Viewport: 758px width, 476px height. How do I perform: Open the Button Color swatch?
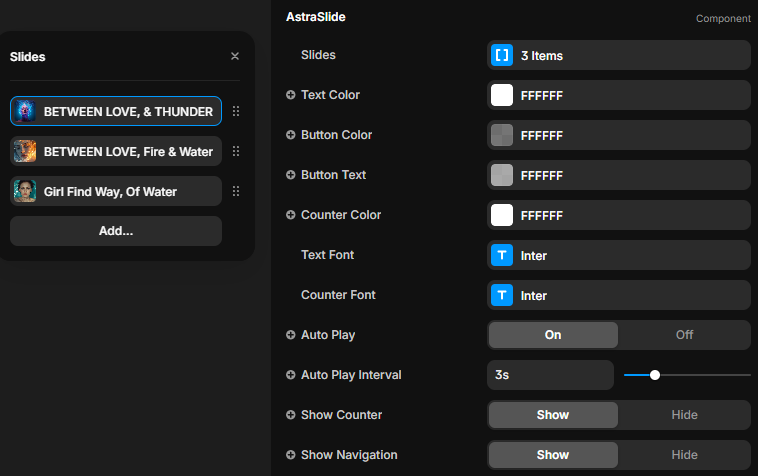[x=502, y=135]
